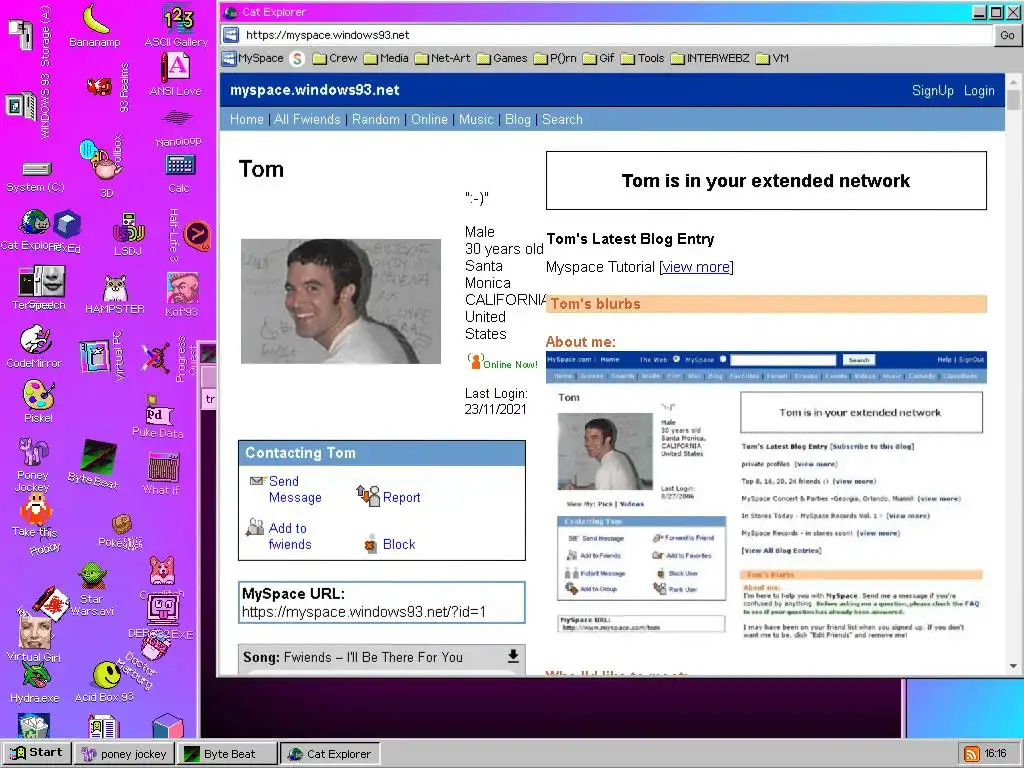The image size is (1024, 768).
Task: Open the blog entry view more link
Action: click(x=696, y=267)
